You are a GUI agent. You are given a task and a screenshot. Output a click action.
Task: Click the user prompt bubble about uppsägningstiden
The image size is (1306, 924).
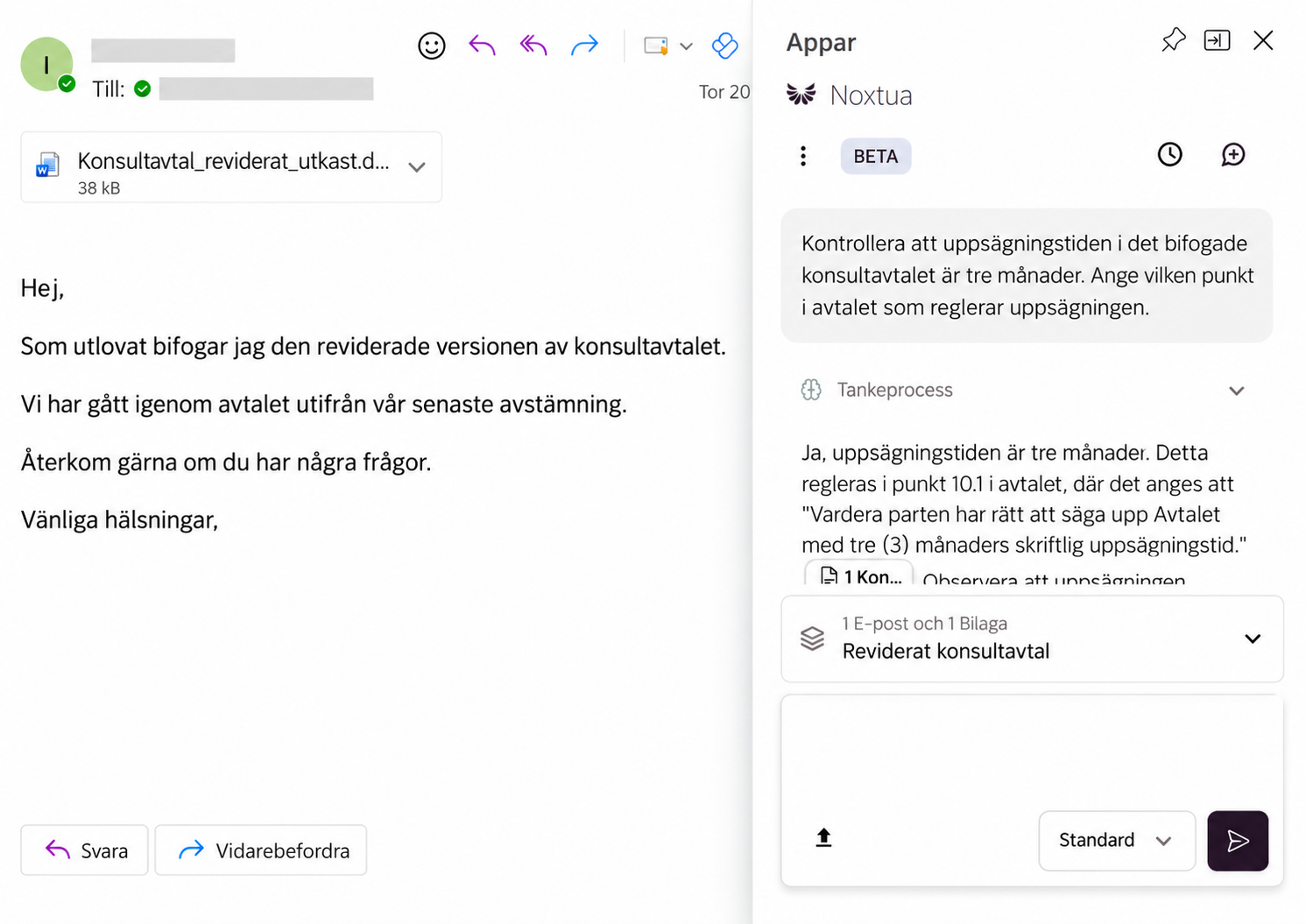[1027, 275]
